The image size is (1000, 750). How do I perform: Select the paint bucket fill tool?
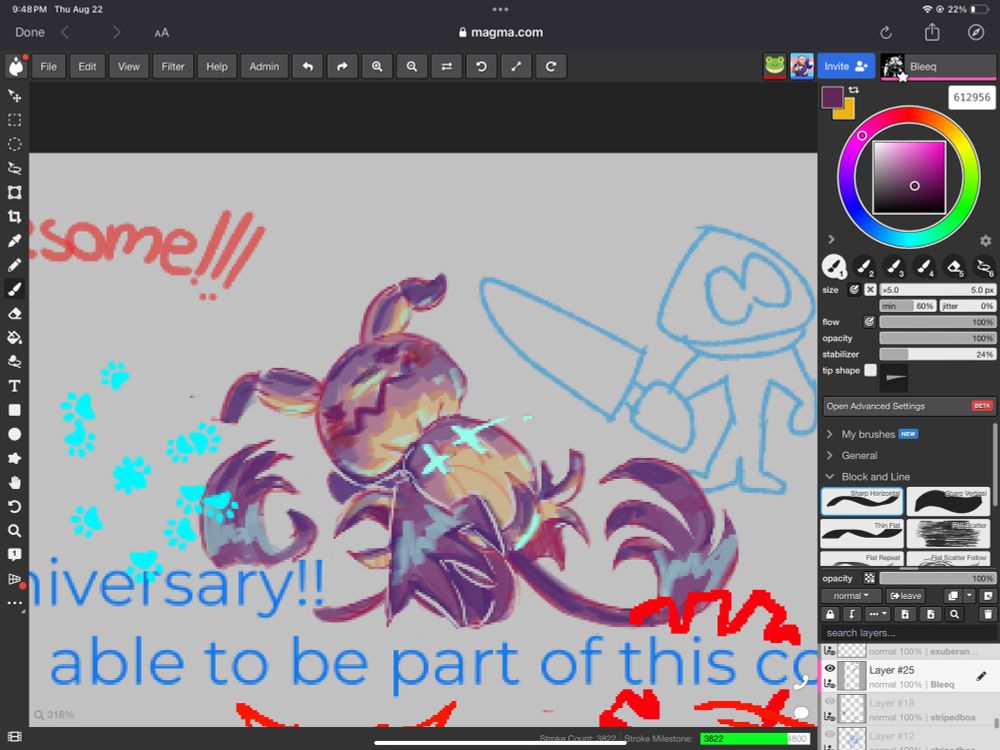[x=14, y=337]
